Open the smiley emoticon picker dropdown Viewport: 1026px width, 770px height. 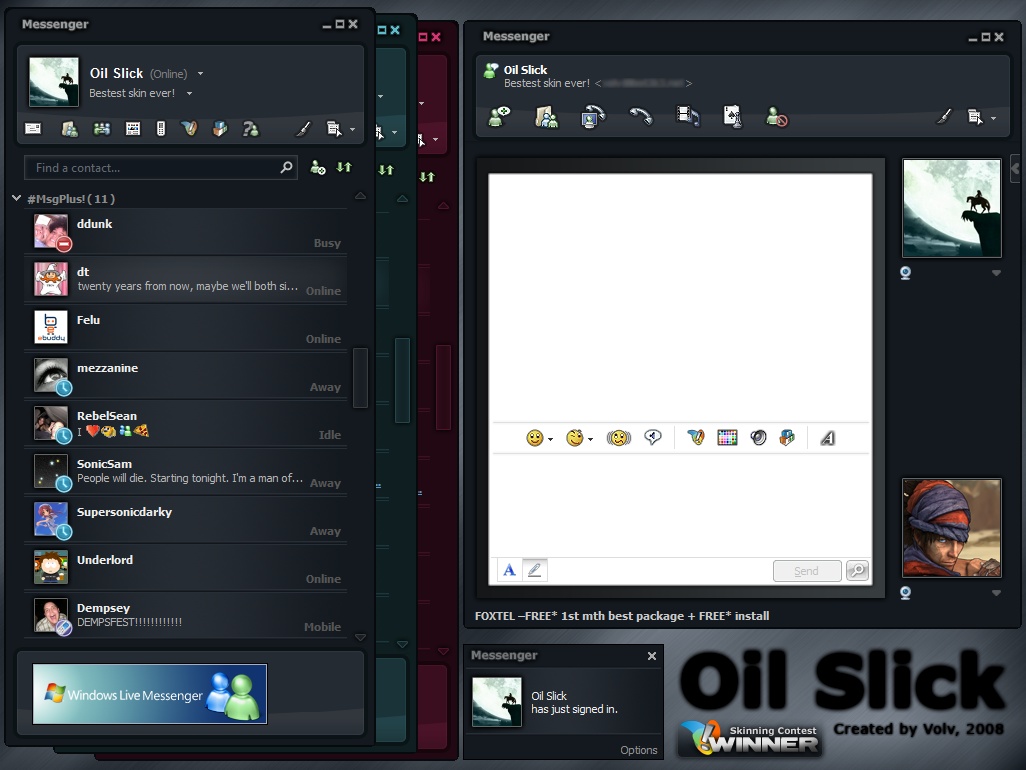pyautogui.click(x=550, y=439)
